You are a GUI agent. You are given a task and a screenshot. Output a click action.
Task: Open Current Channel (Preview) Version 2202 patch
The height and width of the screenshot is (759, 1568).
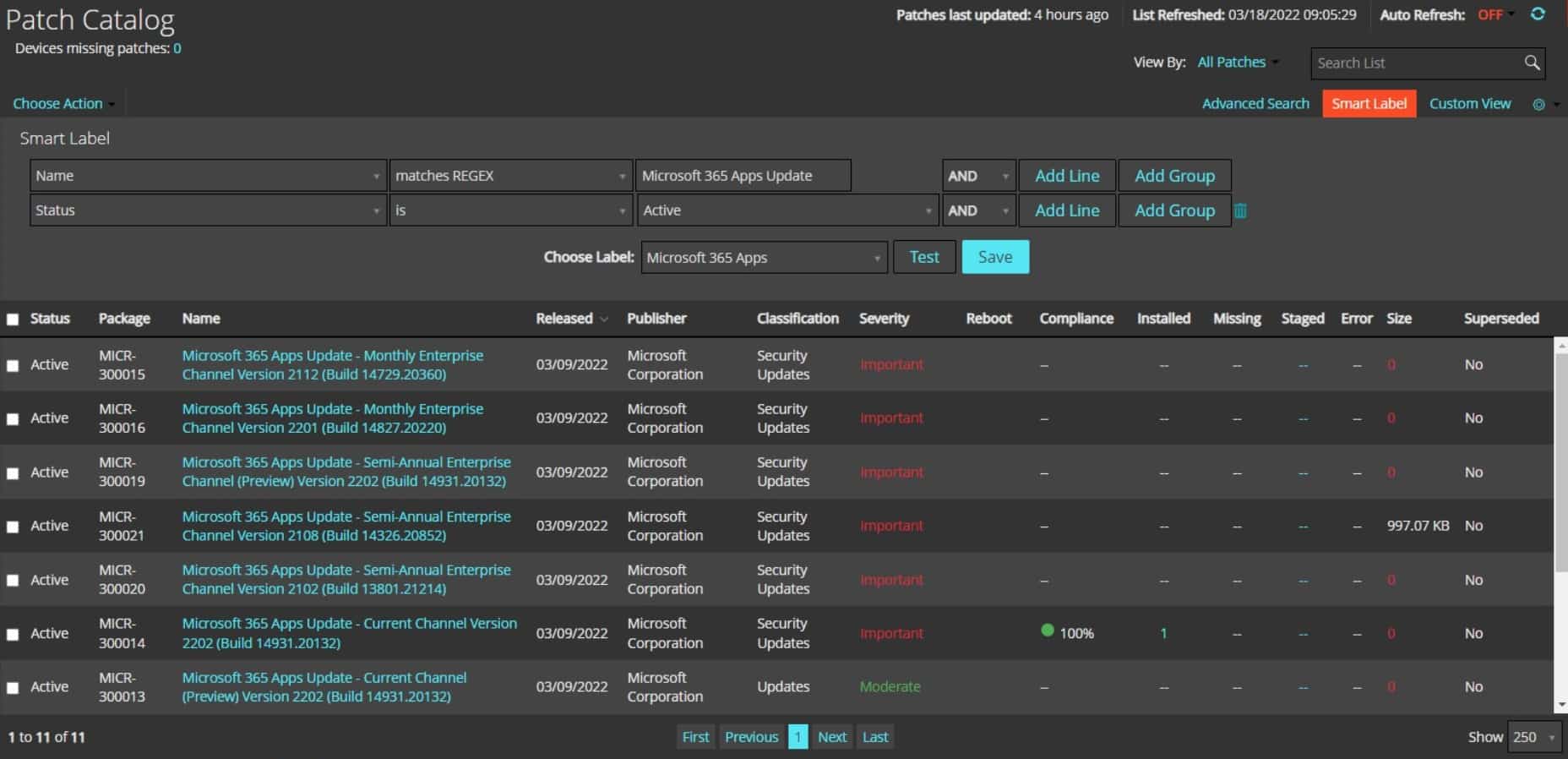(324, 687)
